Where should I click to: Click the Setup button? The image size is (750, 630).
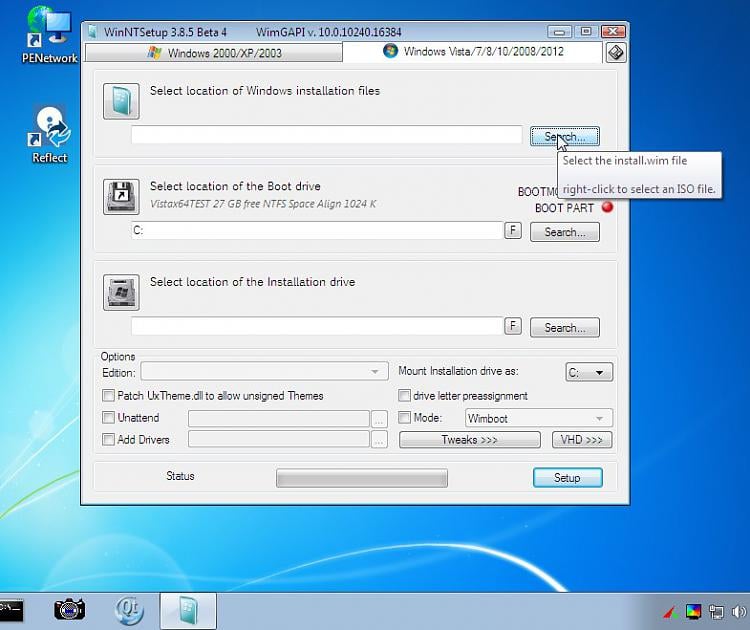click(568, 477)
